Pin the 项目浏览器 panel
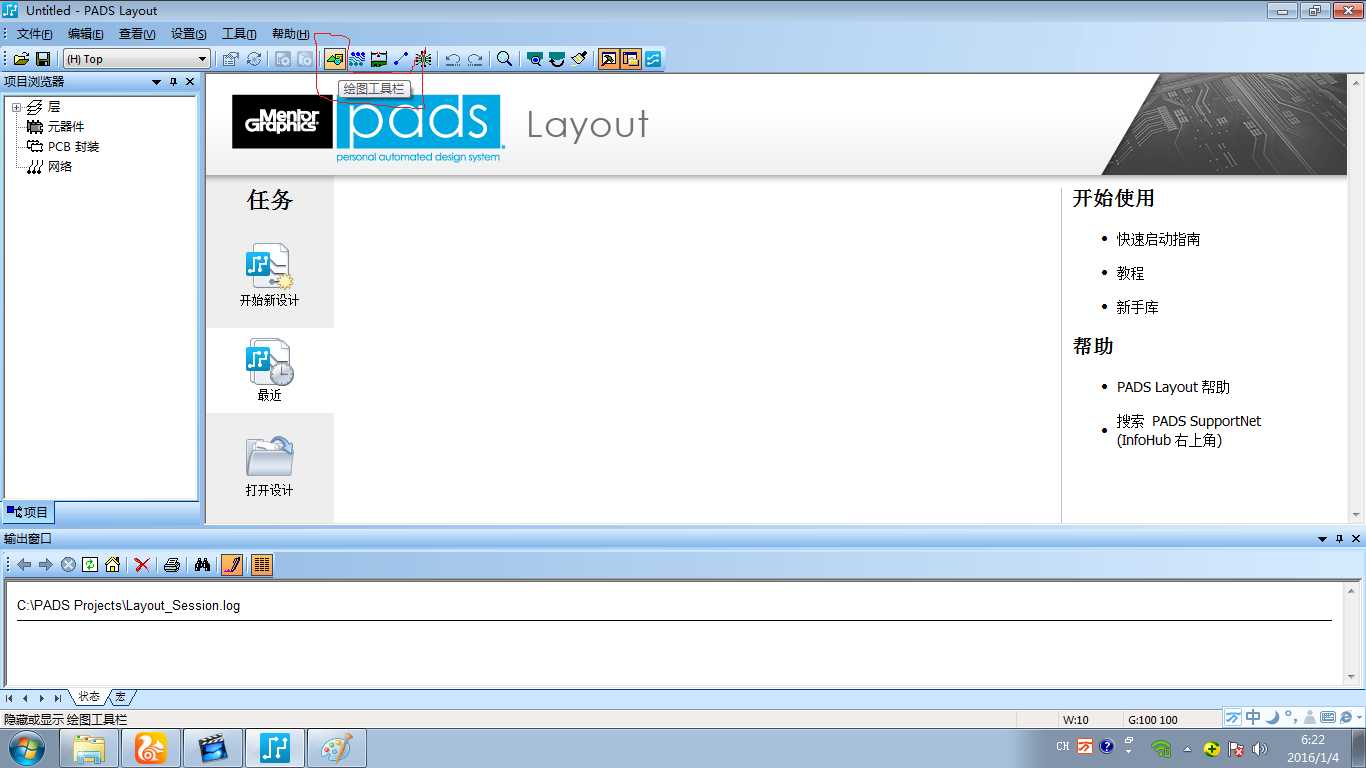 click(x=173, y=82)
